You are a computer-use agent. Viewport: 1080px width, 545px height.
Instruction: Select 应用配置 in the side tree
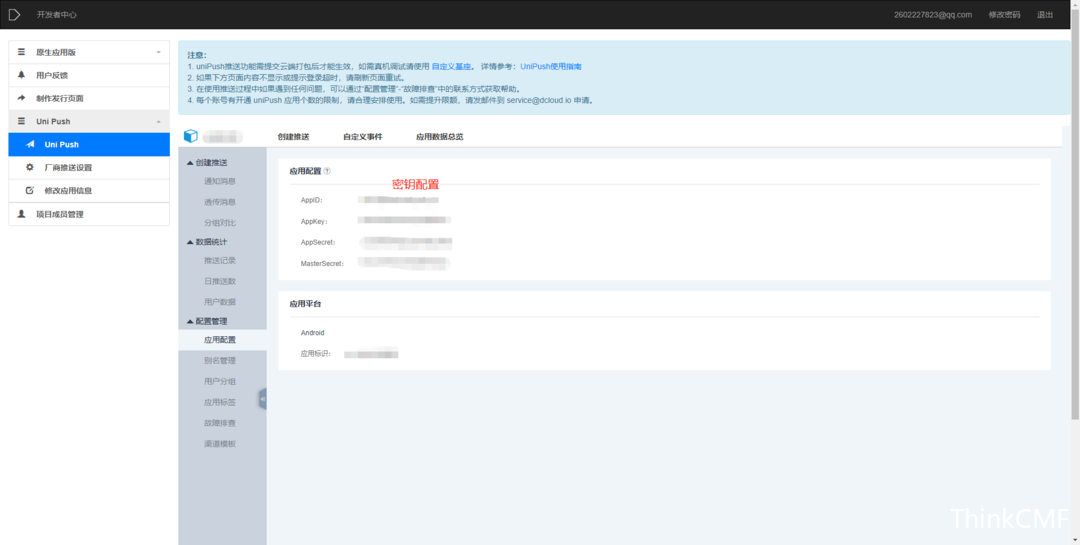tap(222, 340)
